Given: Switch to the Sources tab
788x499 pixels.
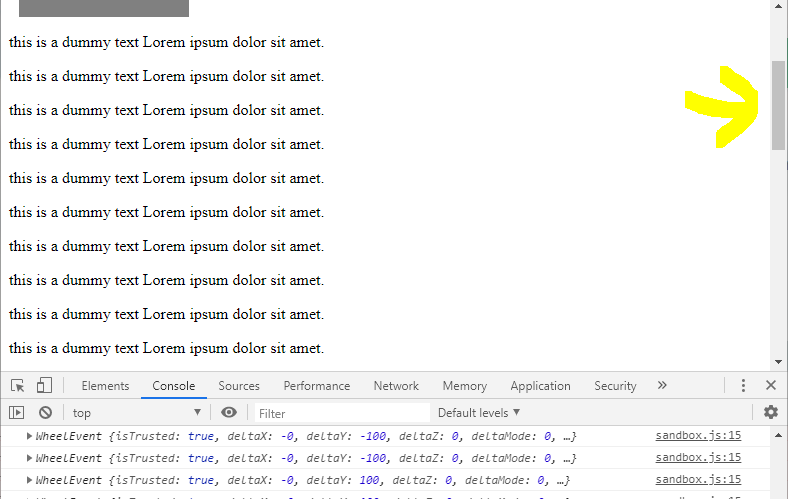Looking at the screenshot, I should (239, 386).
